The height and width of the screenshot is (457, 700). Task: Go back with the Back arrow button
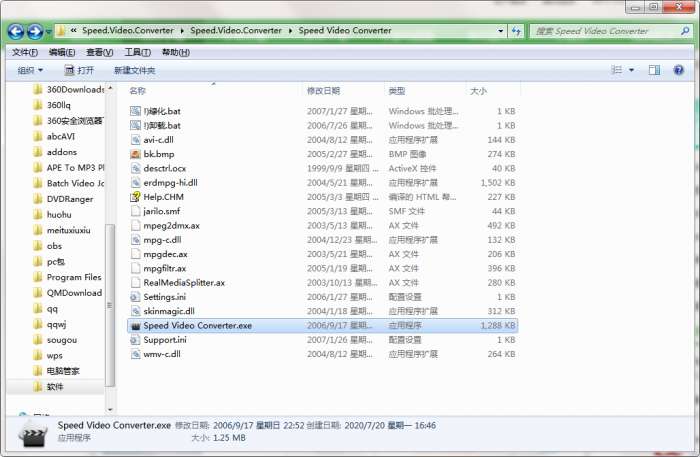coord(16,31)
